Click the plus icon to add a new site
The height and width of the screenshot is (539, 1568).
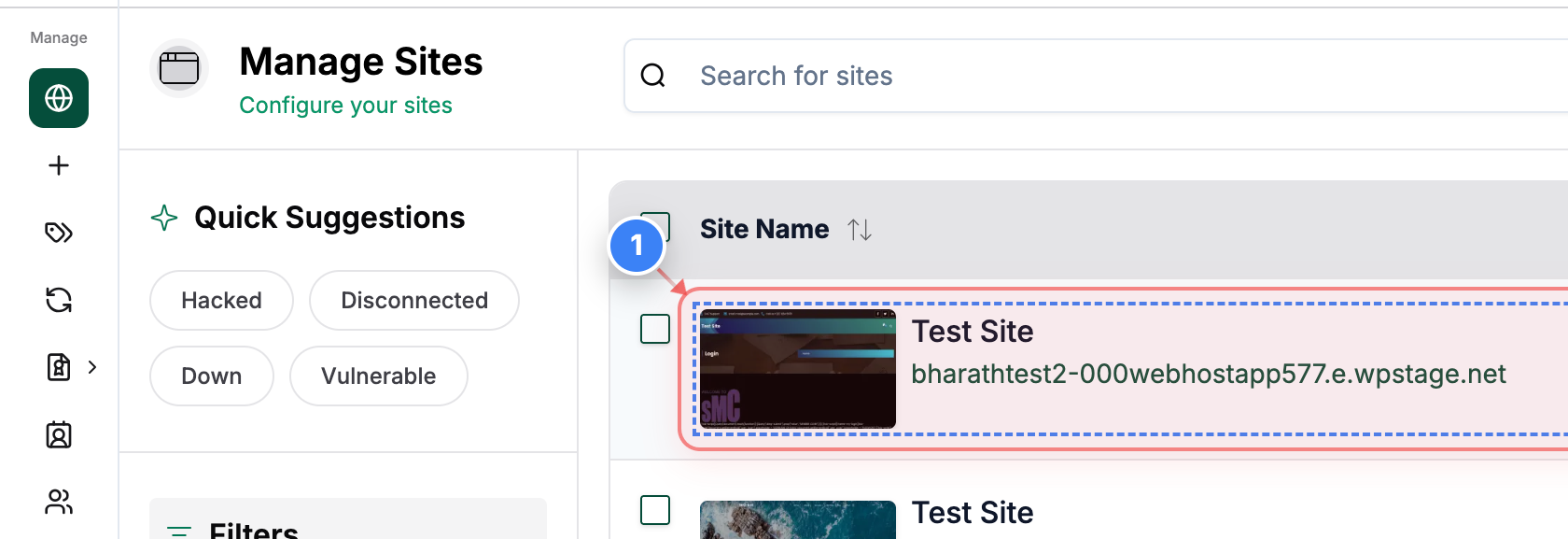pyautogui.click(x=58, y=165)
